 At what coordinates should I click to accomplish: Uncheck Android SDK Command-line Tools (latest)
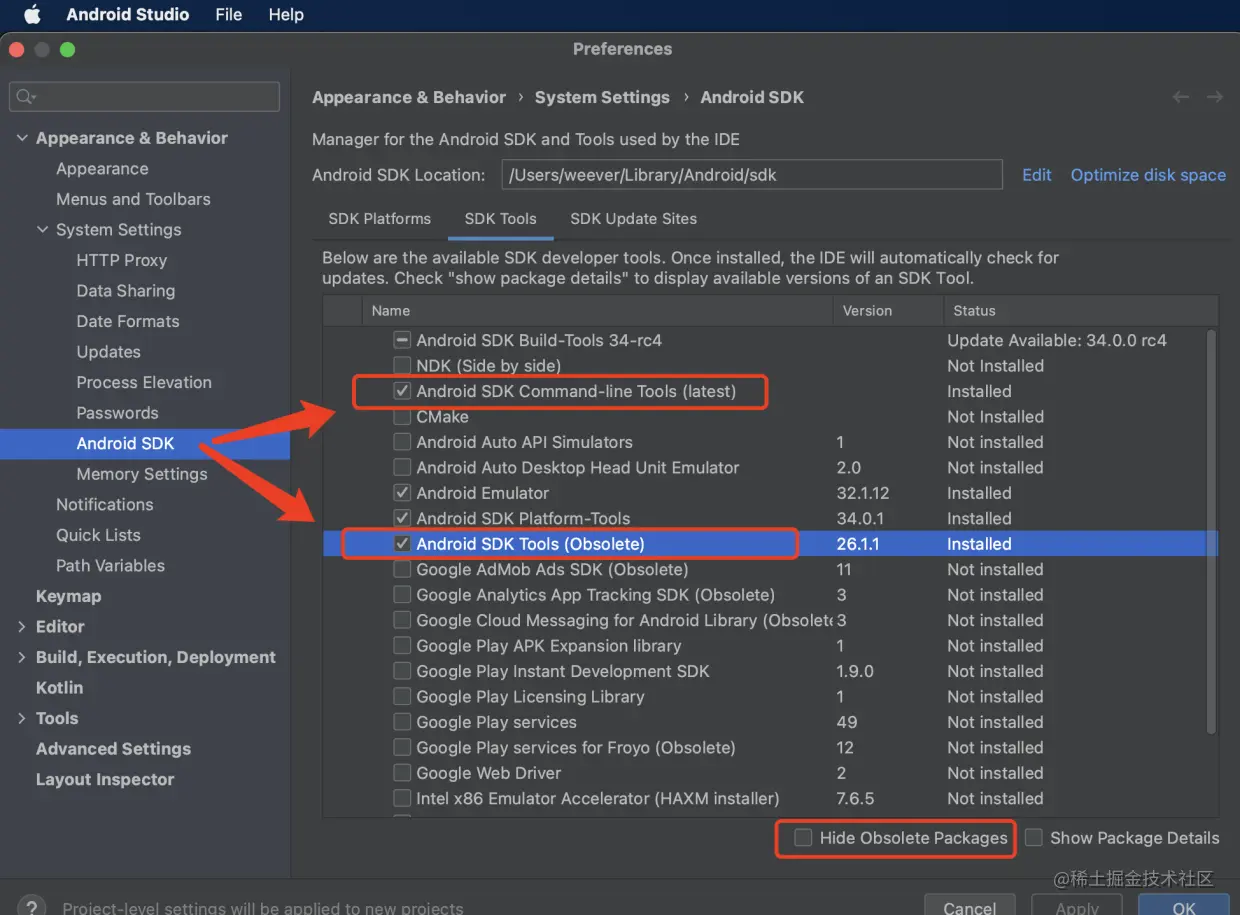(402, 391)
